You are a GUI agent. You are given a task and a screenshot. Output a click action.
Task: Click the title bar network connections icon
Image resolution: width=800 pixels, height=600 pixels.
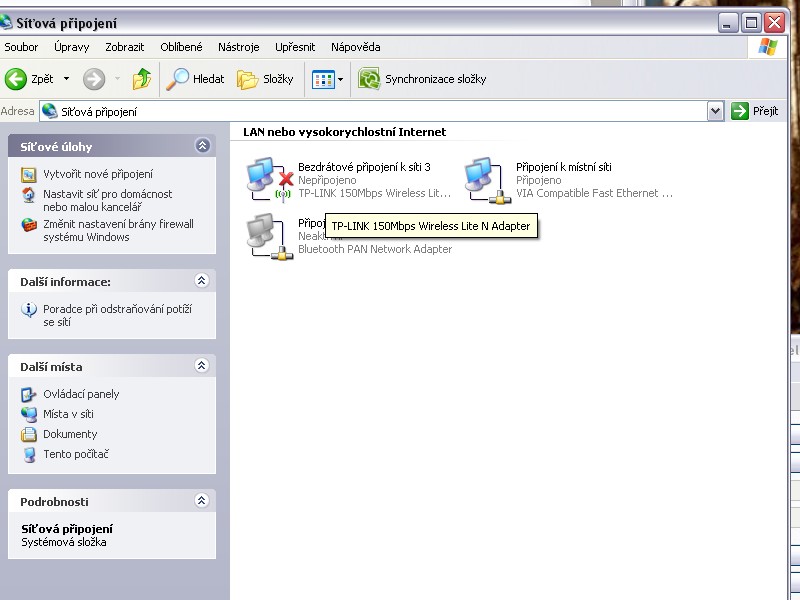[x=5, y=22]
